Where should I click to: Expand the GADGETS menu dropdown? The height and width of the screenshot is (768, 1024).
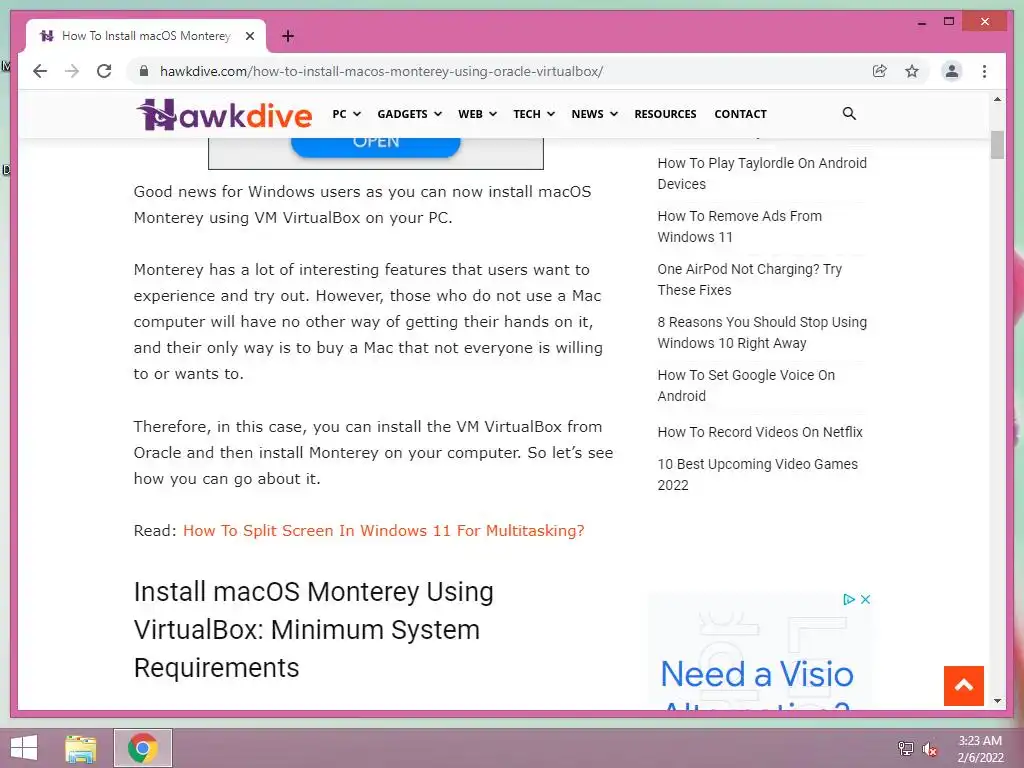coord(409,114)
